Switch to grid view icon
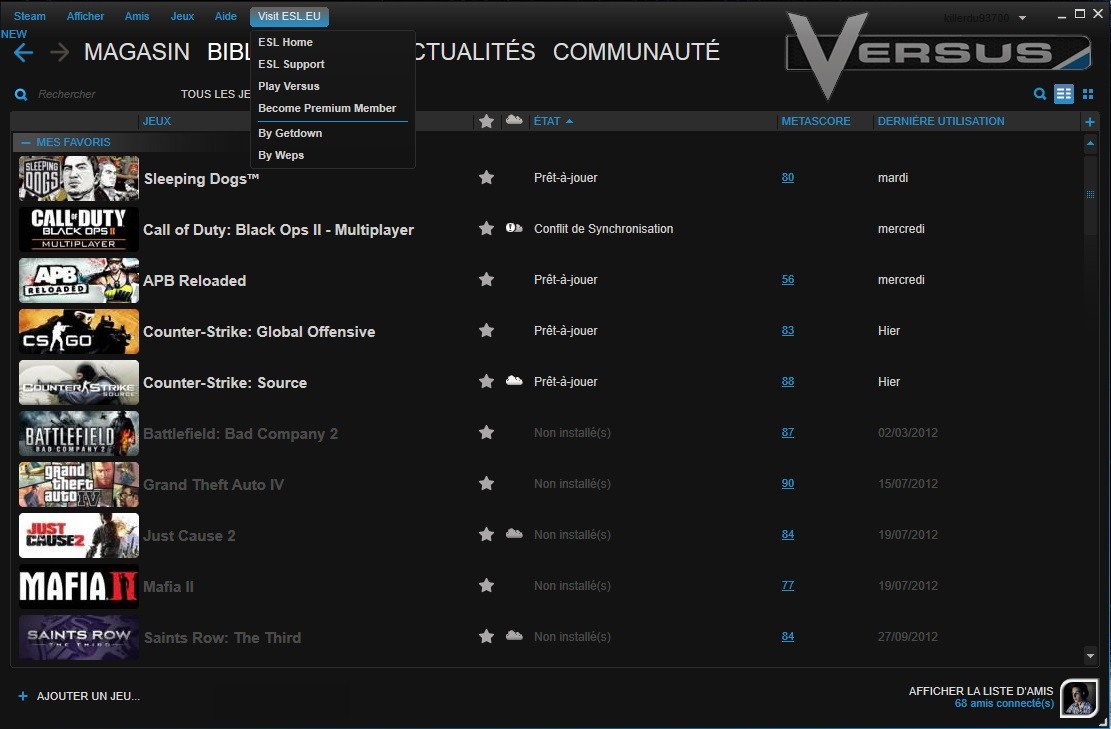This screenshot has width=1111, height=729. pos(1088,94)
